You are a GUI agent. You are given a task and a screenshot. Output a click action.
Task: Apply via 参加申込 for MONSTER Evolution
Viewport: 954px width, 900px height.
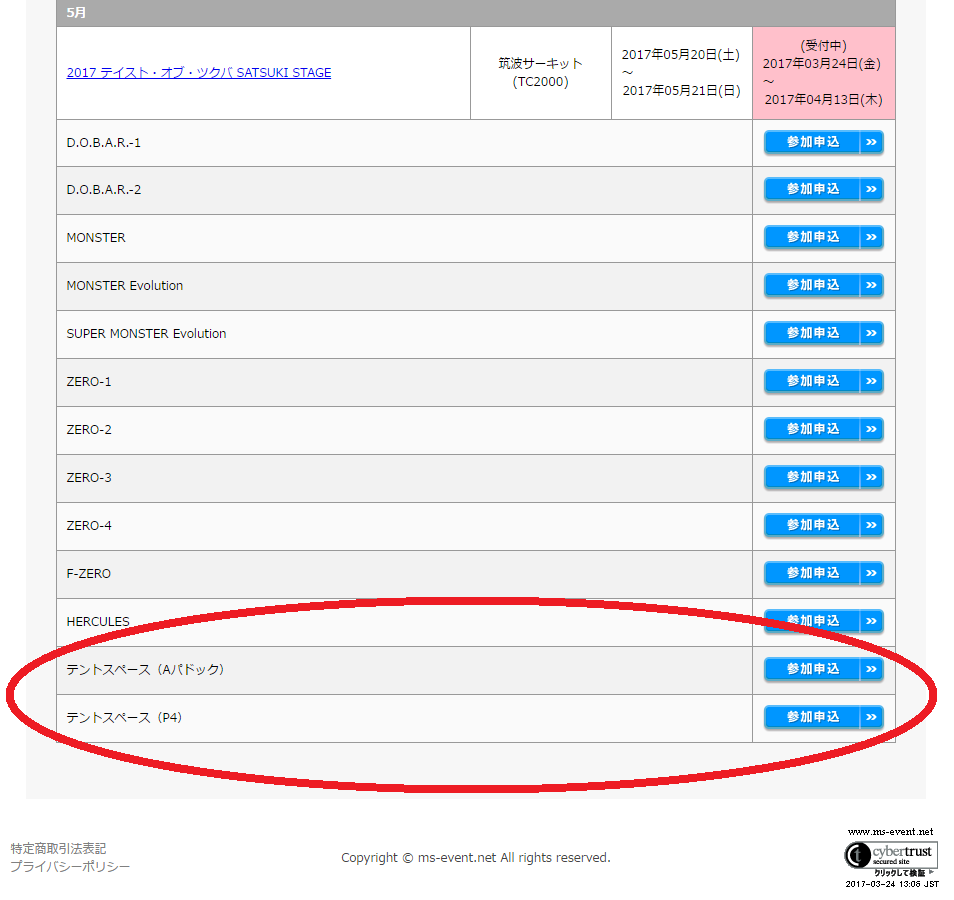823,285
